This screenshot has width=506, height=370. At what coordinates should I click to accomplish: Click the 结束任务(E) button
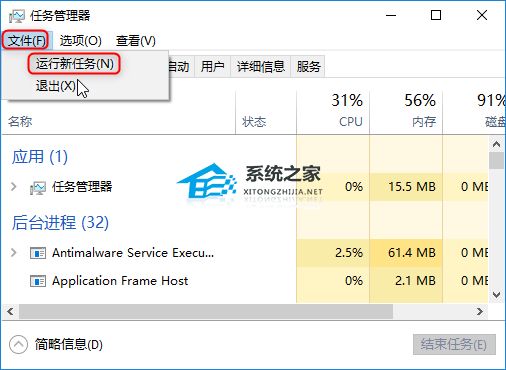(x=454, y=344)
